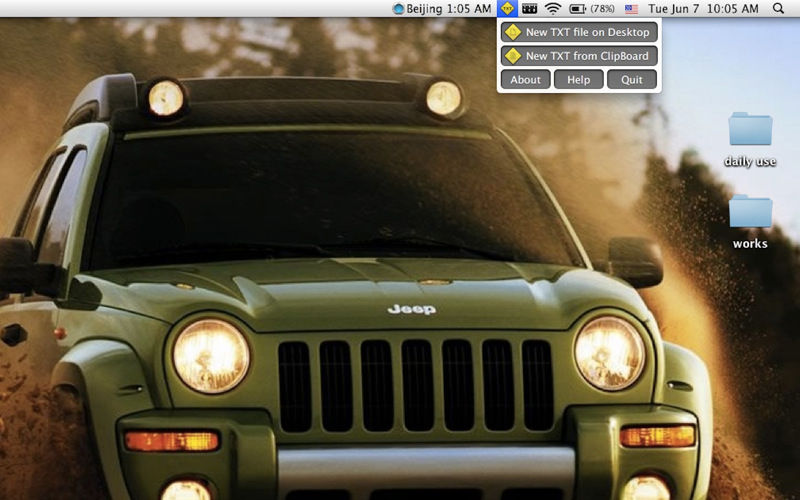The width and height of the screenshot is (800, 500).
Task: Click the globe icon beside Beijing clock
Action: [x=399, y=9]
